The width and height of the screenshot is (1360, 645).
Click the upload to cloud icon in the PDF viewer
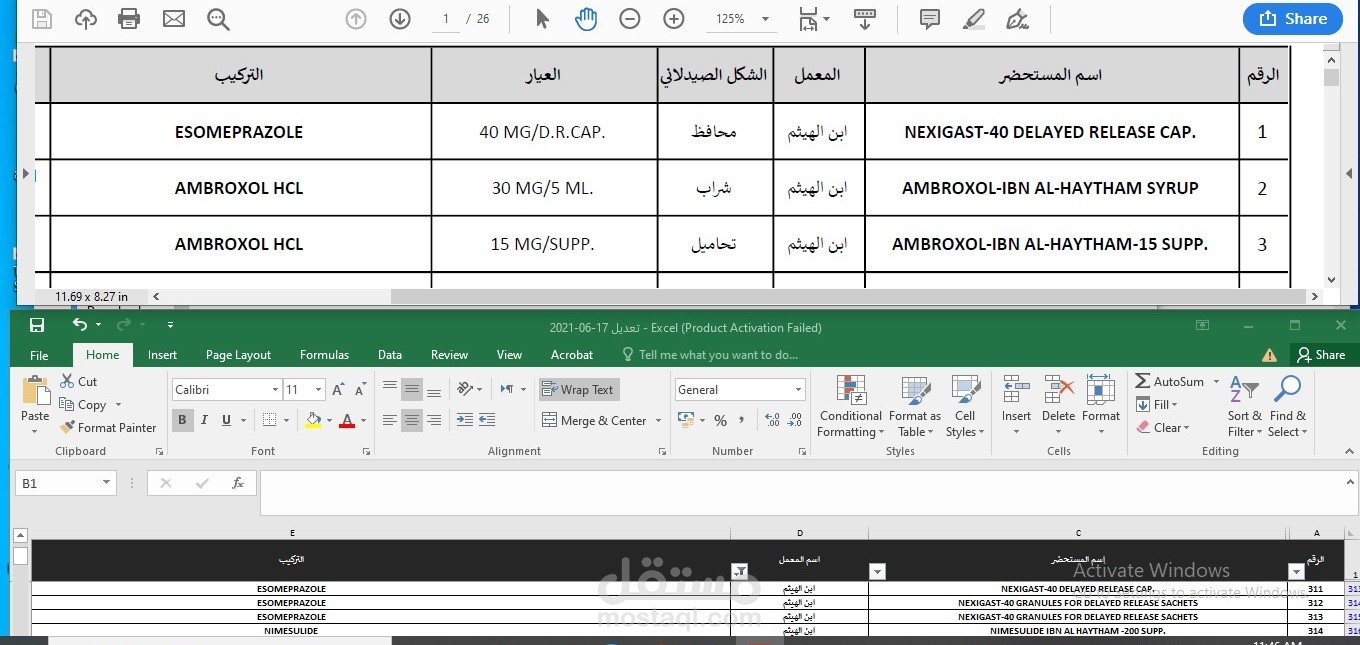[x=86, y=18]
